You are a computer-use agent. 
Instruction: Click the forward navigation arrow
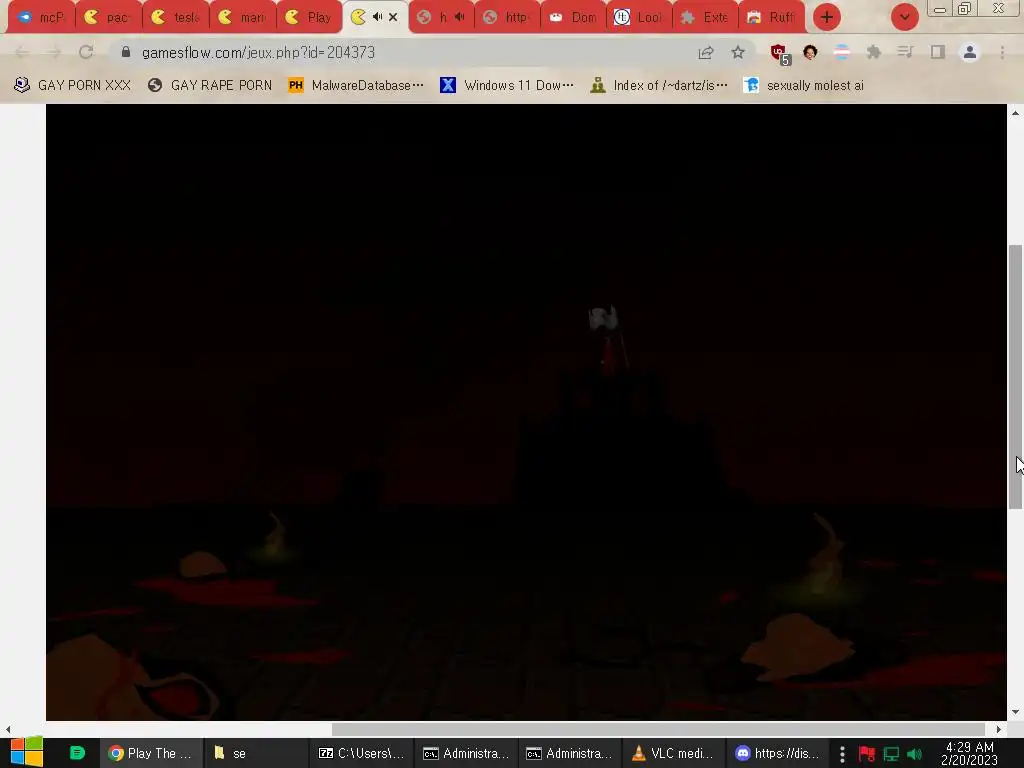click(54, 52)
